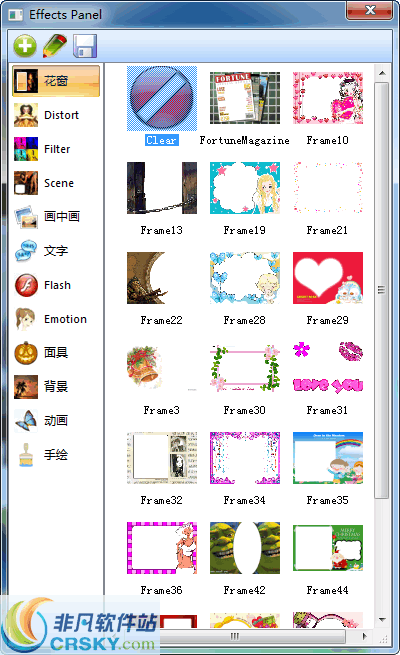Select the Frame44 Santa Christmas frame
400x655 pixels.
tap(328, 548)
